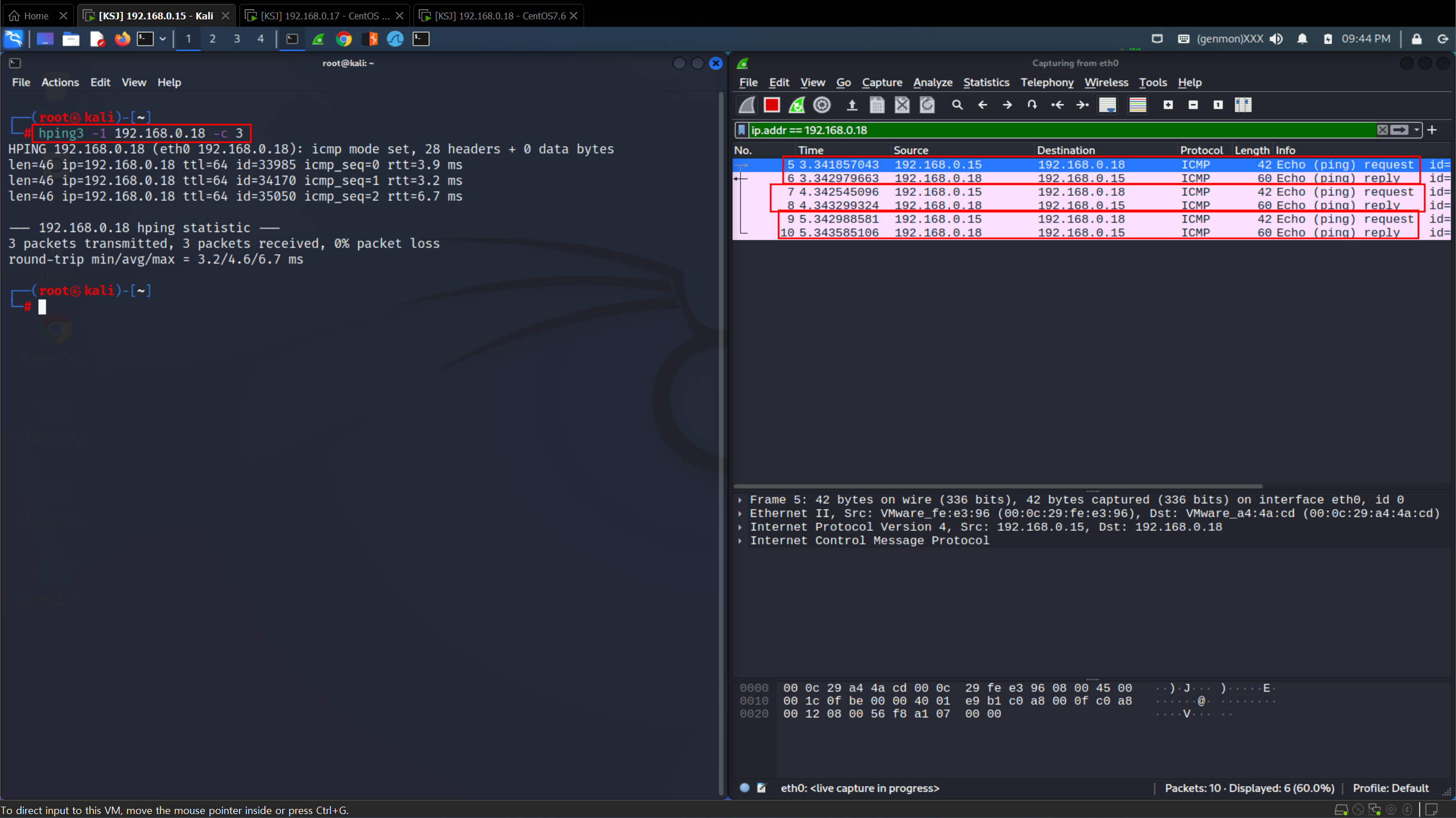Open the display filter history dropdown
This screenshot has height=818, width=1456.
pos(1417,130)
